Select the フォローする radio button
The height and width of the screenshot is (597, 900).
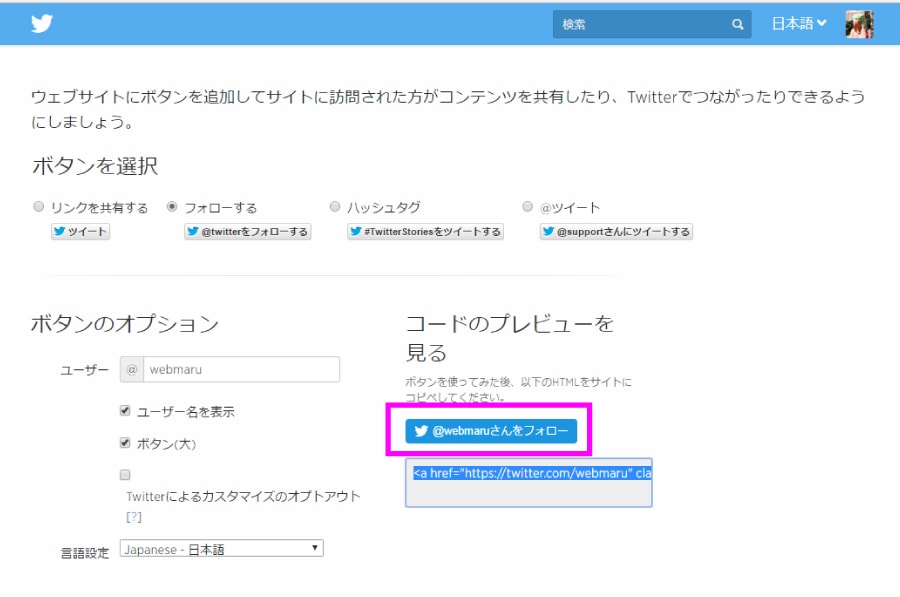(x=172, y=207)
